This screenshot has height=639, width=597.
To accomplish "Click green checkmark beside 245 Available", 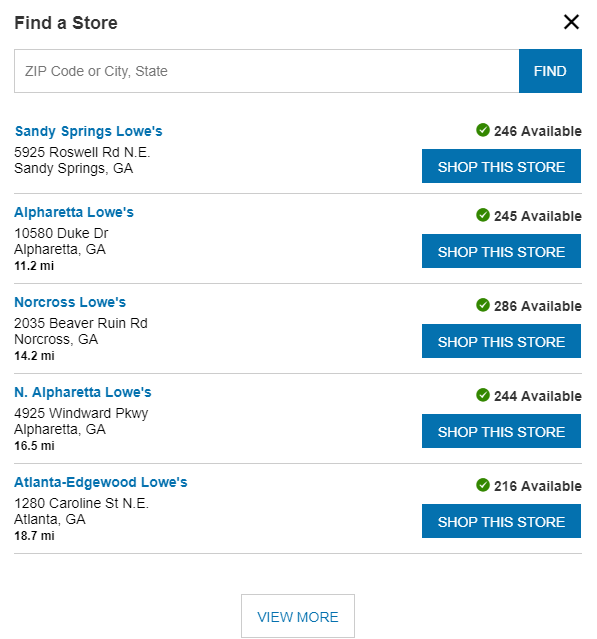I will pyautogui.click(x=483, y=215).
